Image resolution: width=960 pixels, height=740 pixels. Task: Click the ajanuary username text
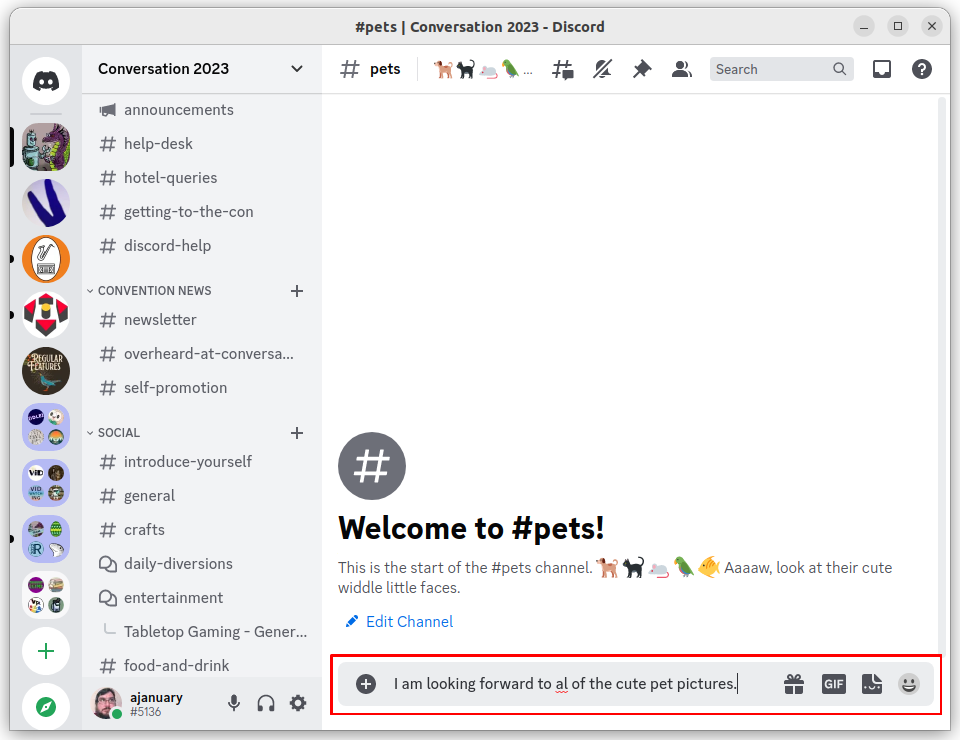tap(156, 697)
